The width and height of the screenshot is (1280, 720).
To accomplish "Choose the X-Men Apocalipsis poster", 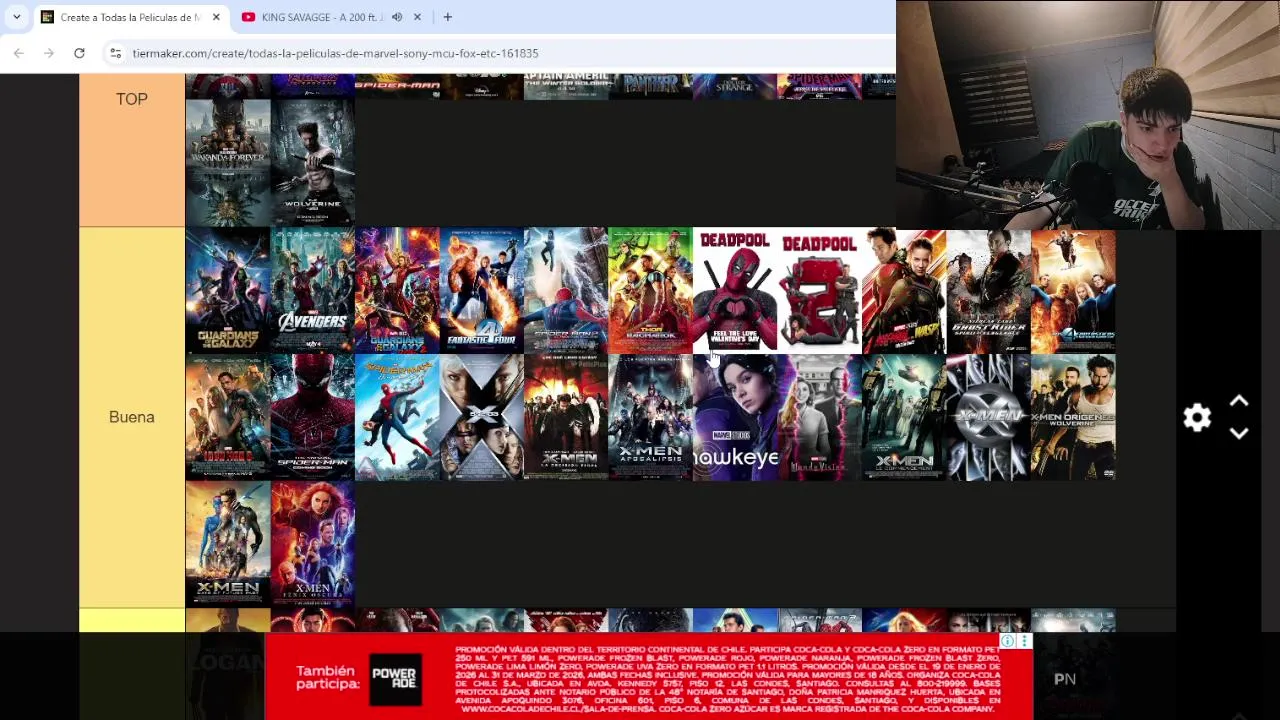I will point(650,418).
